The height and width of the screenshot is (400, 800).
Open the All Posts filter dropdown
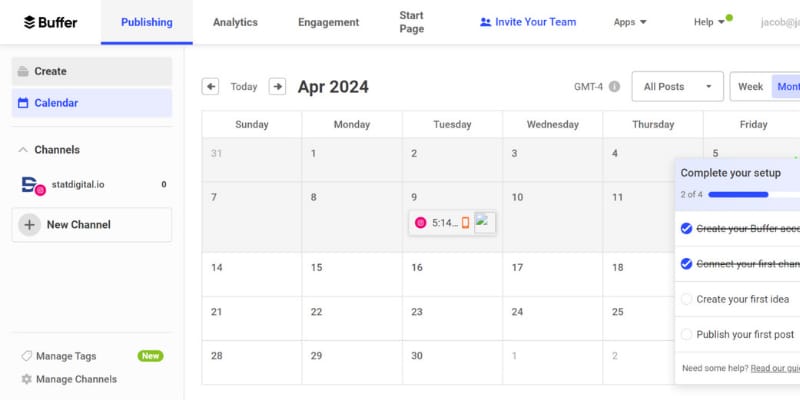[x=678, y=87]
